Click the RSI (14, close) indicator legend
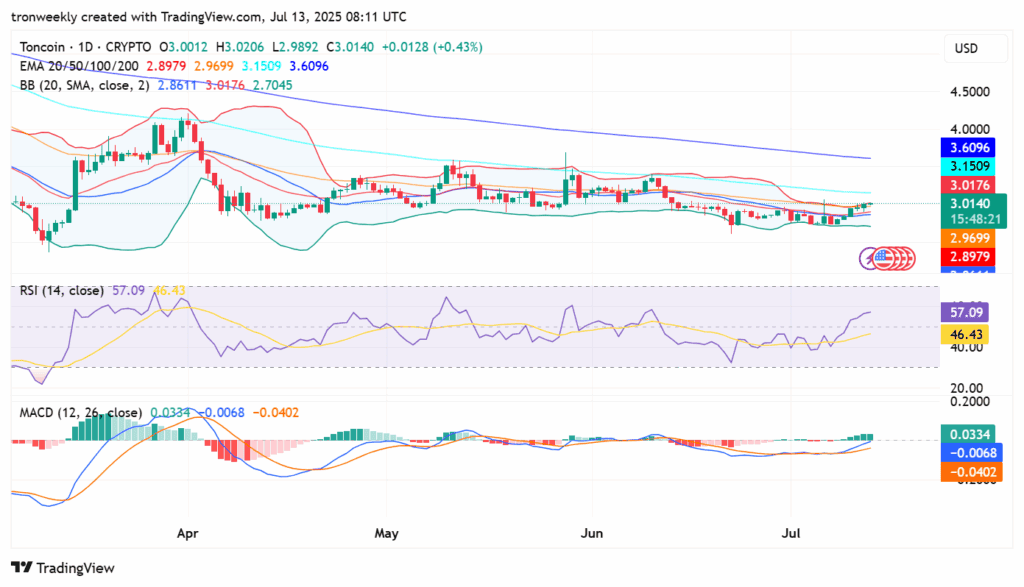 [x=61, y=290]
